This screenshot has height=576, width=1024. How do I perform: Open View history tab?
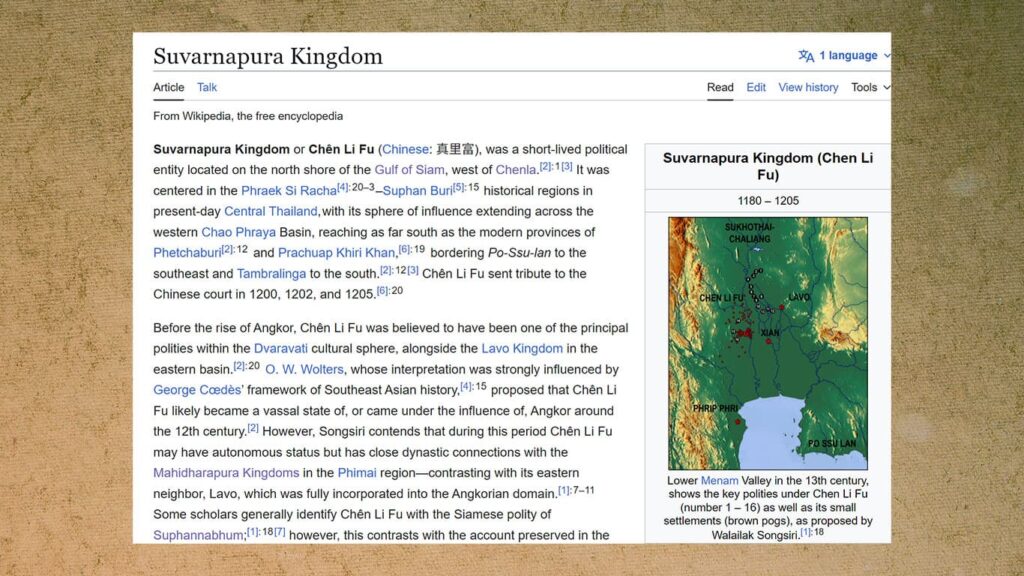point(808,88)
